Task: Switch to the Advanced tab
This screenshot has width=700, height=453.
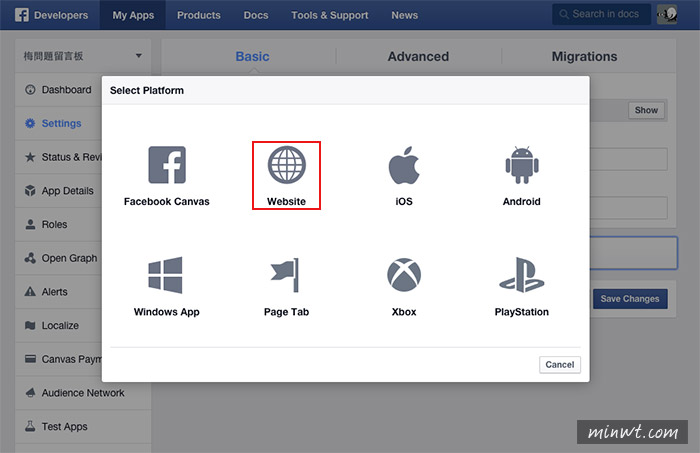Action: click(418, 57)
